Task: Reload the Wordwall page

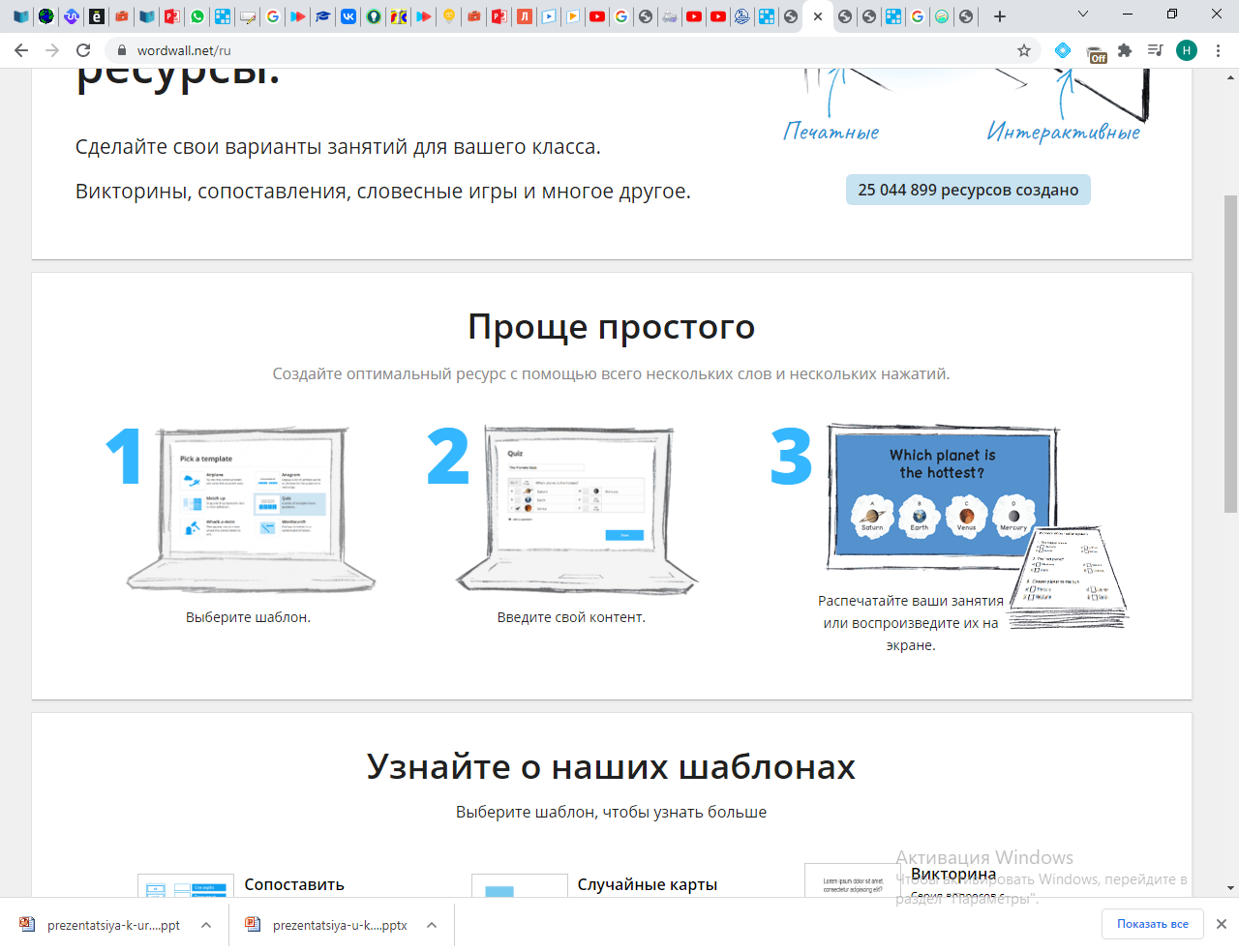Action: [83, 50]
